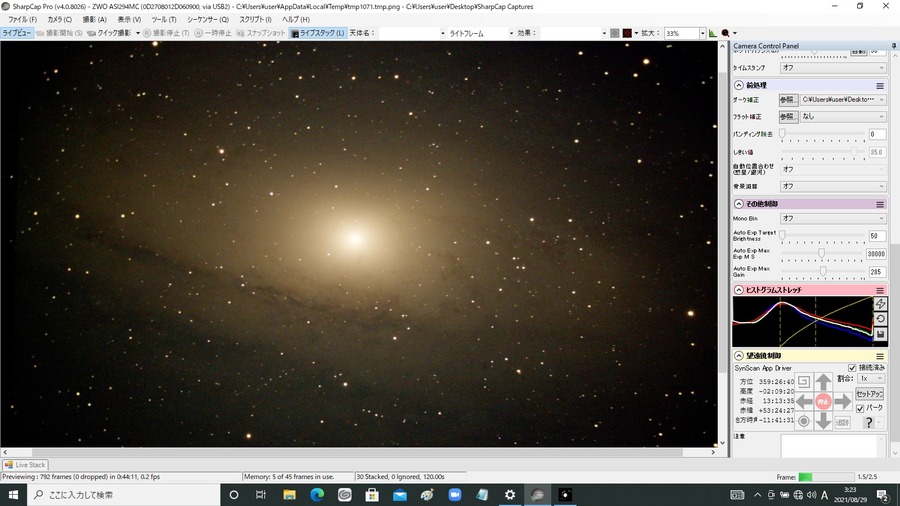The height and width of the screenshot is (506, 900).
Task: Collapse the その他制御 section
Action: pos(739,204)
